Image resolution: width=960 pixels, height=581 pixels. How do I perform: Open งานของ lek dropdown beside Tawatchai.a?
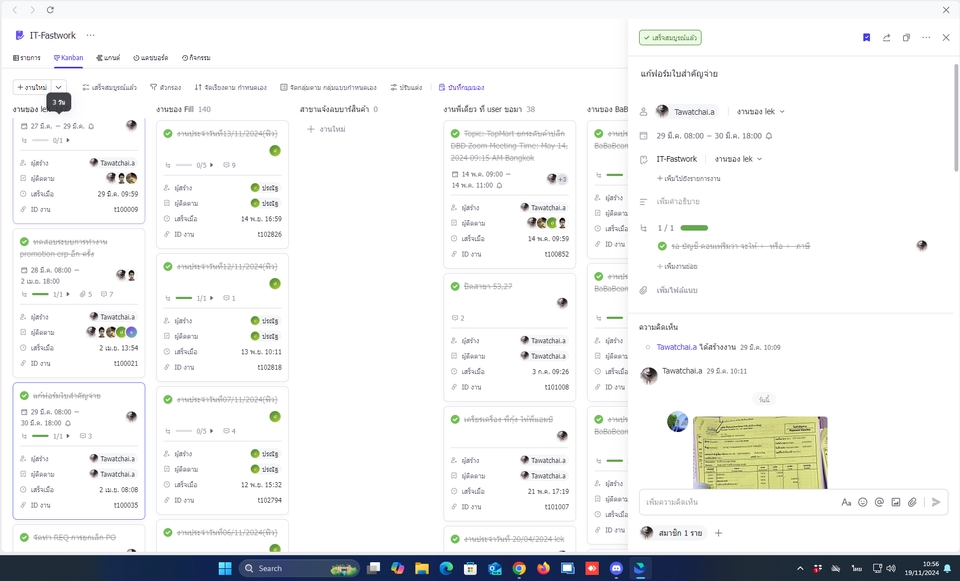760,111
